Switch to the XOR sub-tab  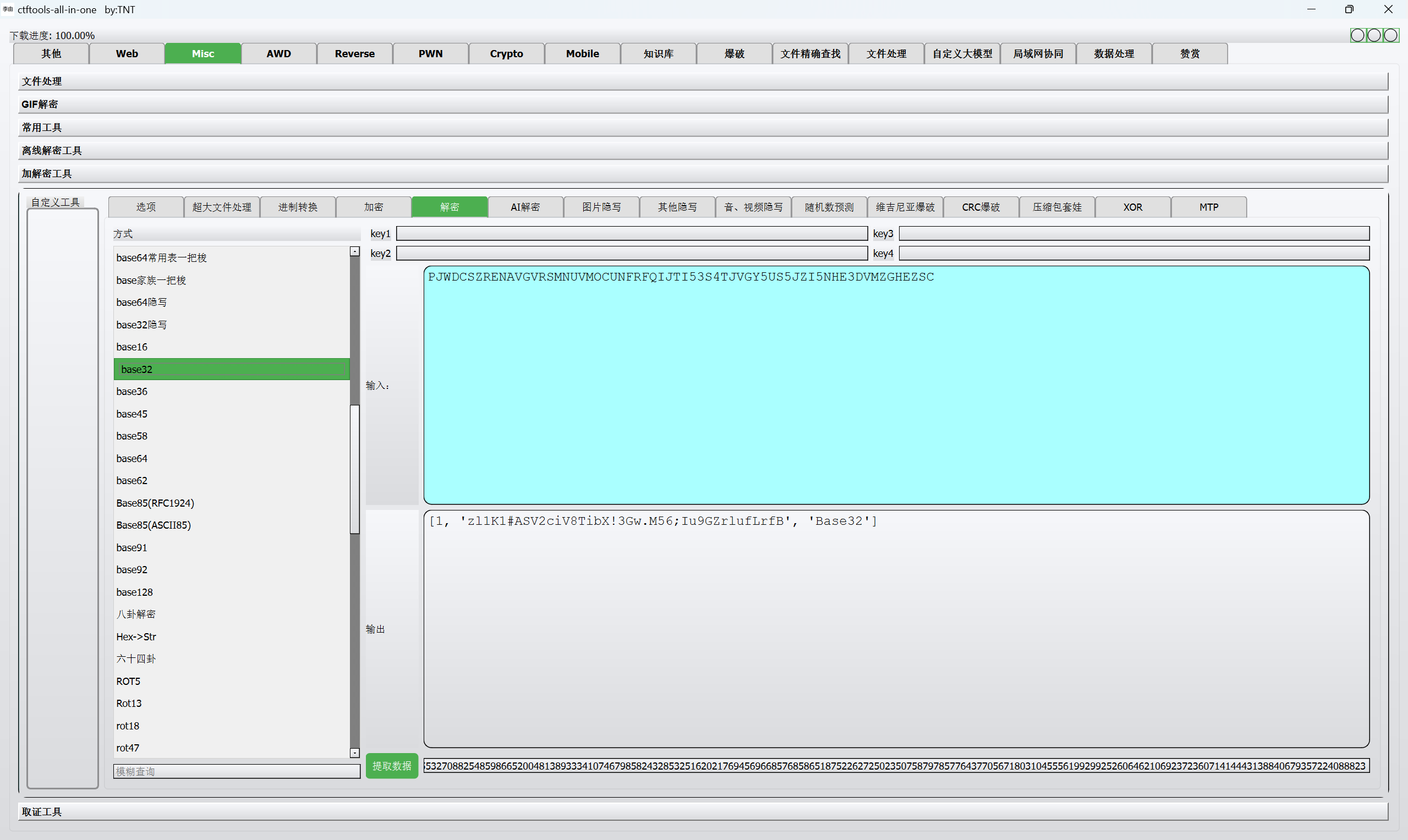click(x=1132, y=207)
